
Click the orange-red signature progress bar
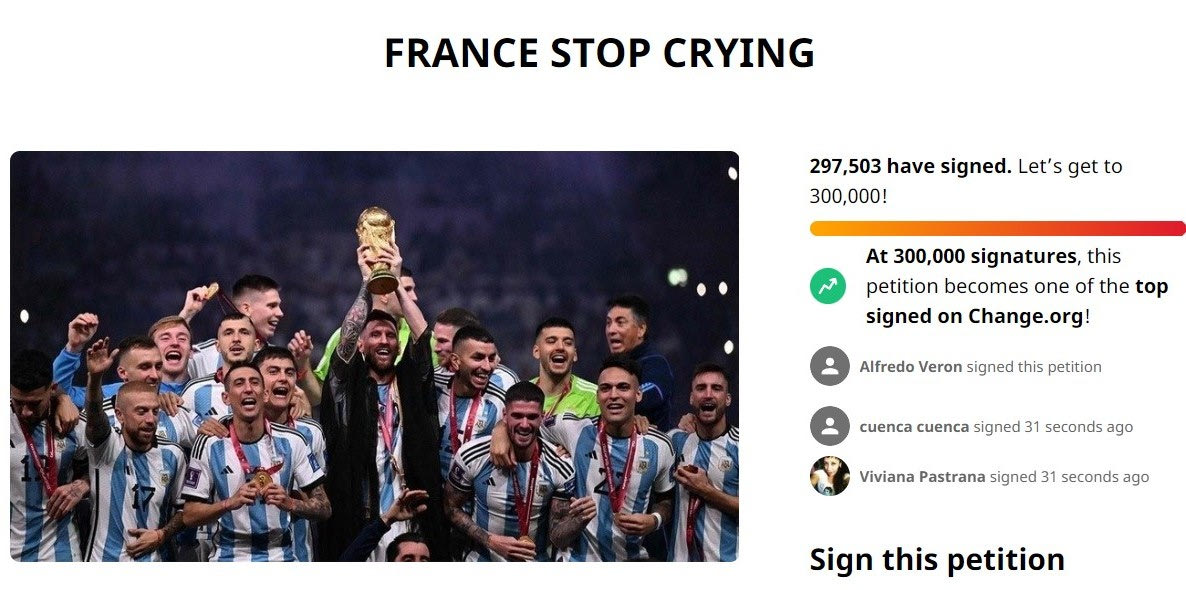tap(997, 228)
